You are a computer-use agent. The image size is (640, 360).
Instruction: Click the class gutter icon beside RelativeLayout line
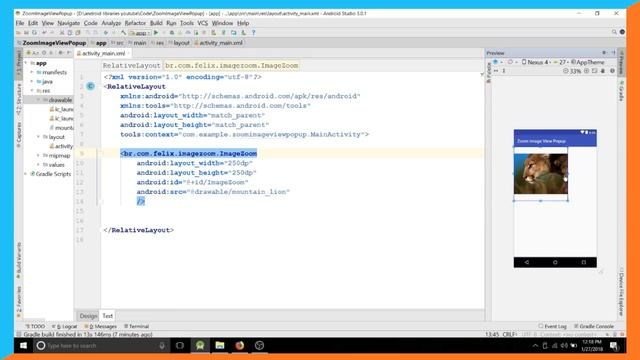[x=91, y=86]
